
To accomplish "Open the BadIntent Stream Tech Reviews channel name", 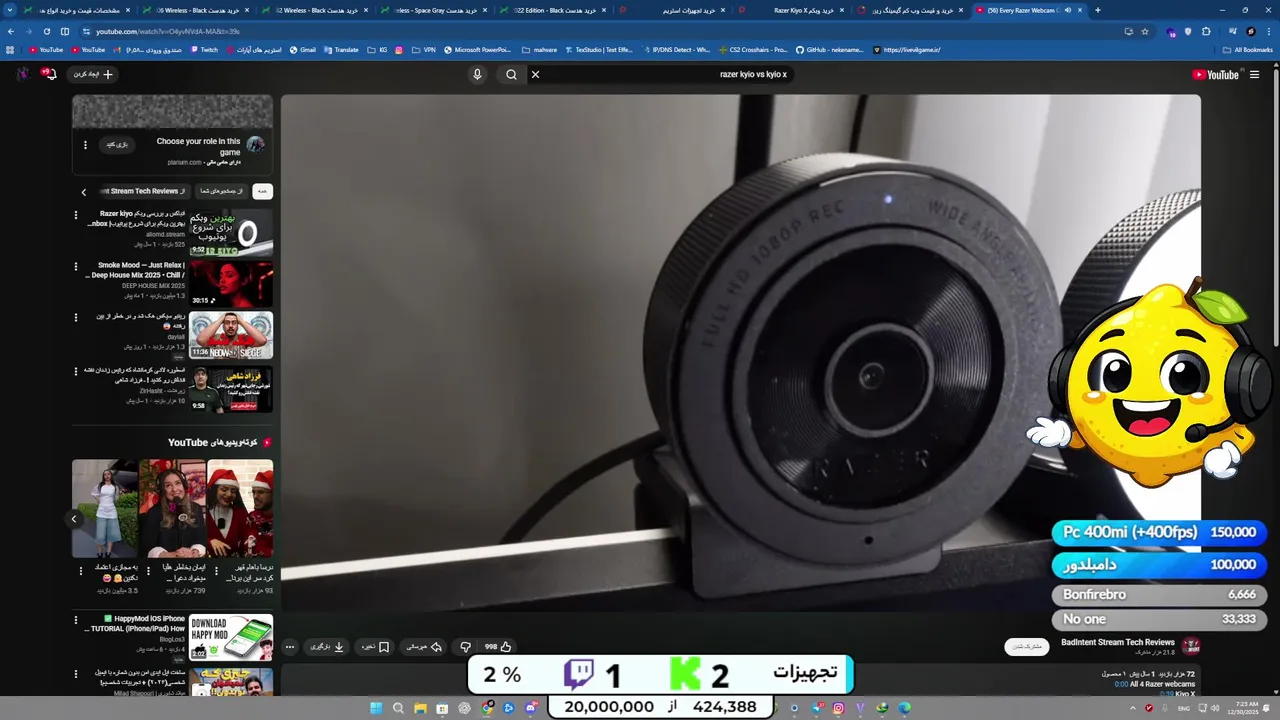I will (x=1117, y=642).
